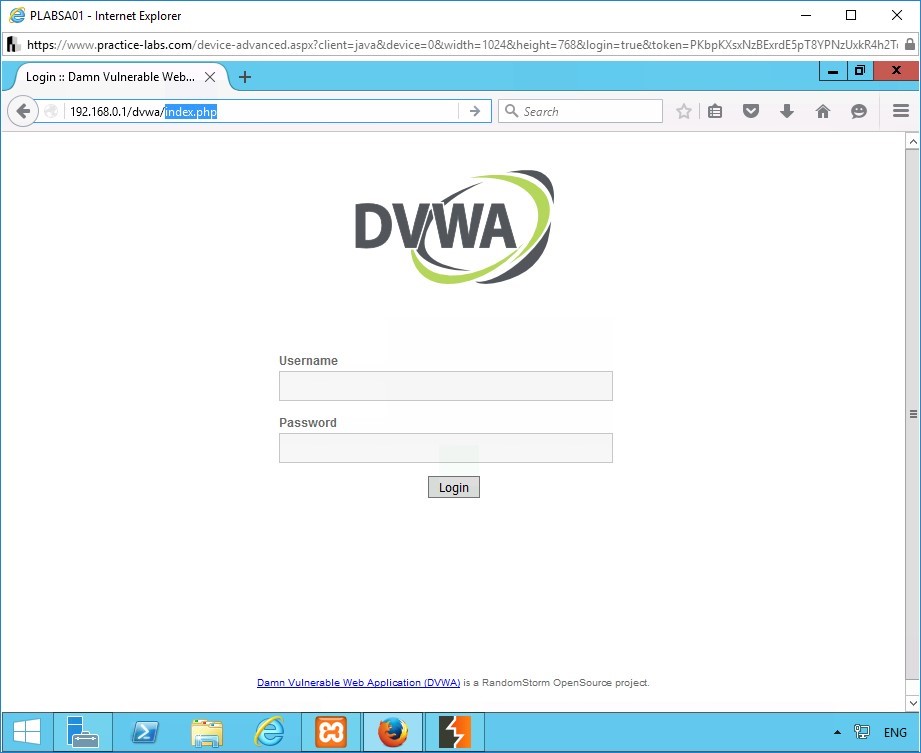This screenshot has height=753, width=921.
Task: Open the Damn Vulnerable Web Application (DVWA) link
Action: click(358, 683)
